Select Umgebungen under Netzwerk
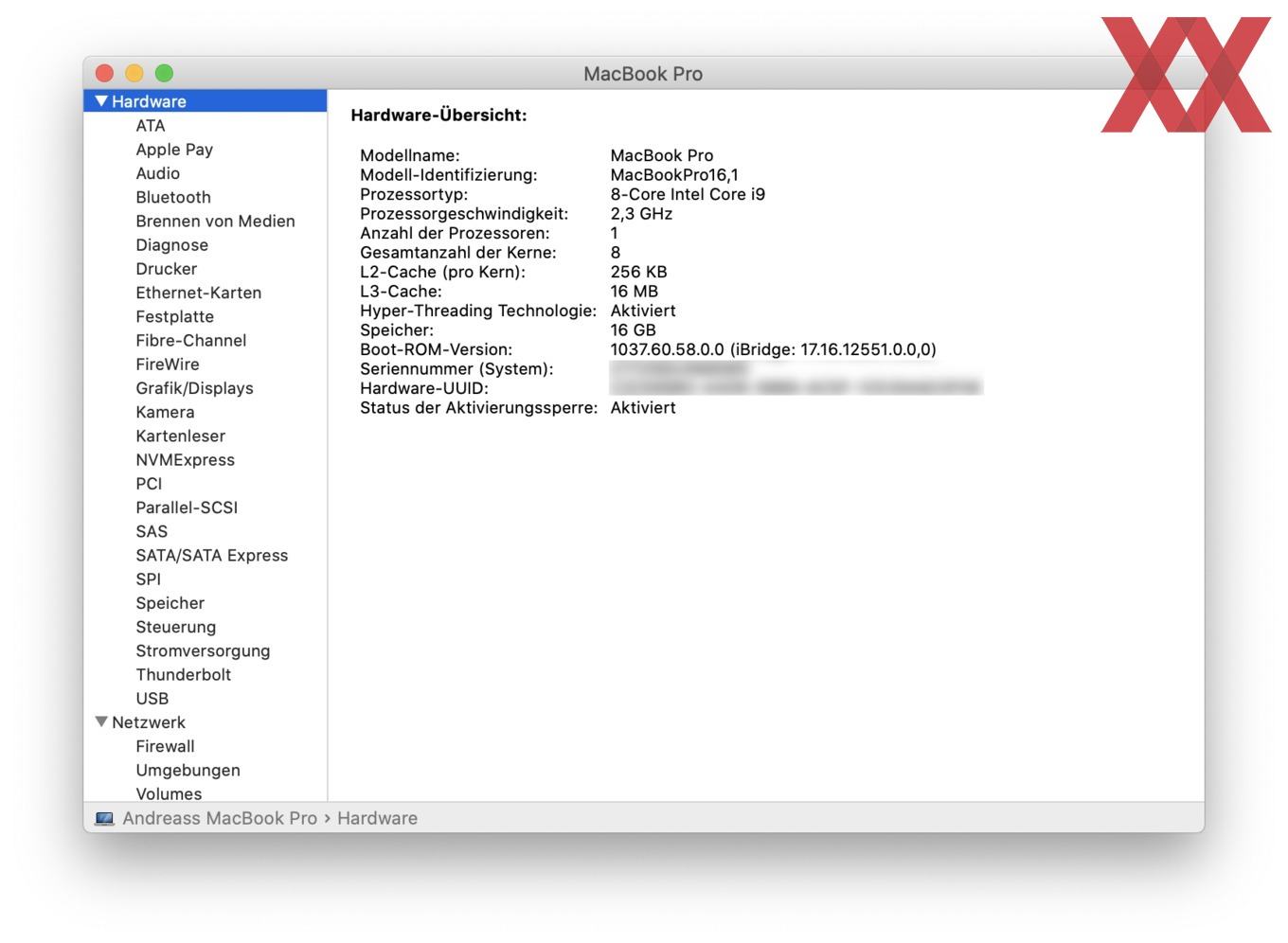This screenshot has height=943, width=1288. click(188, 770)
